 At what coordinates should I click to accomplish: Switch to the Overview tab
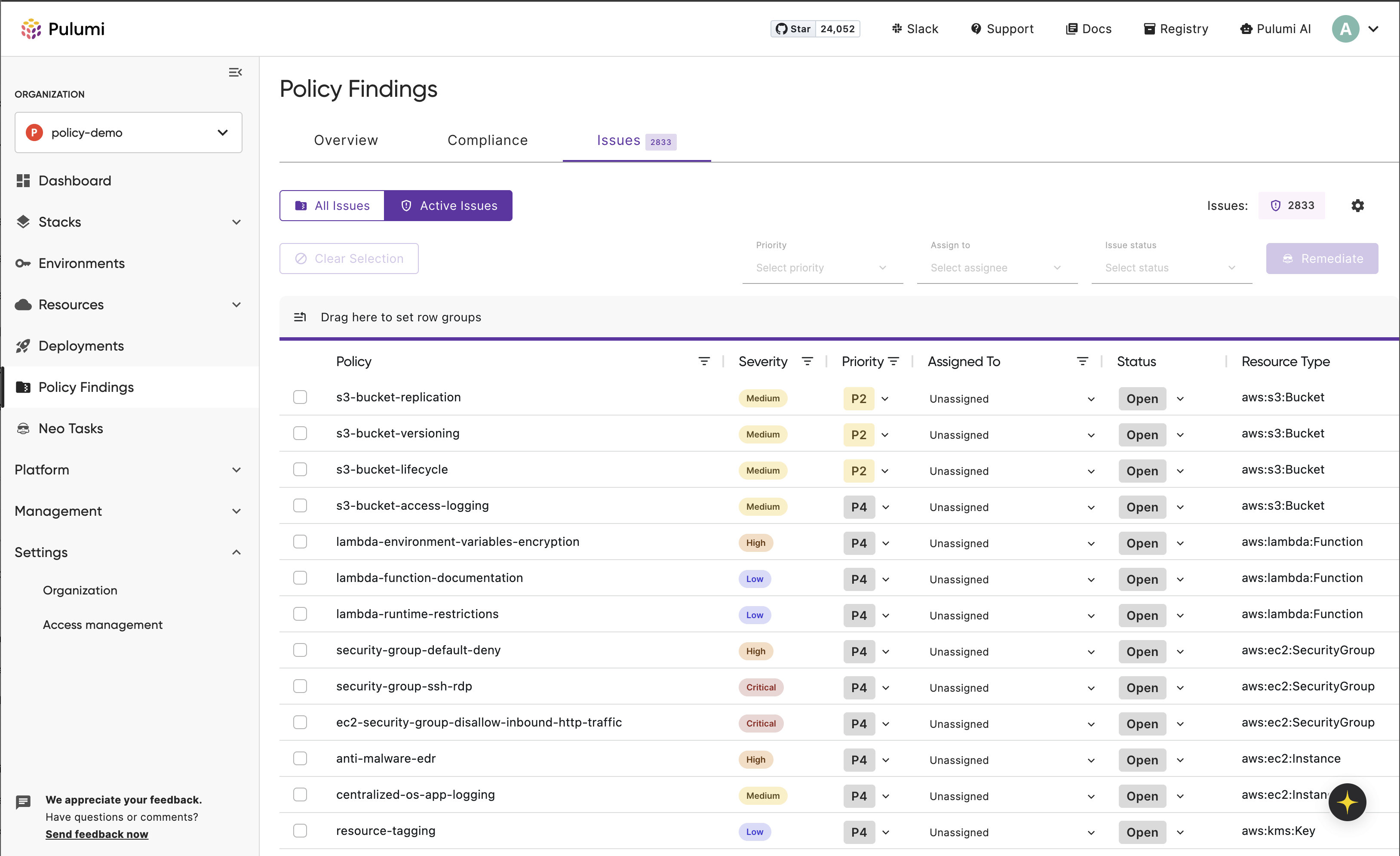click(x=346, y=140)
